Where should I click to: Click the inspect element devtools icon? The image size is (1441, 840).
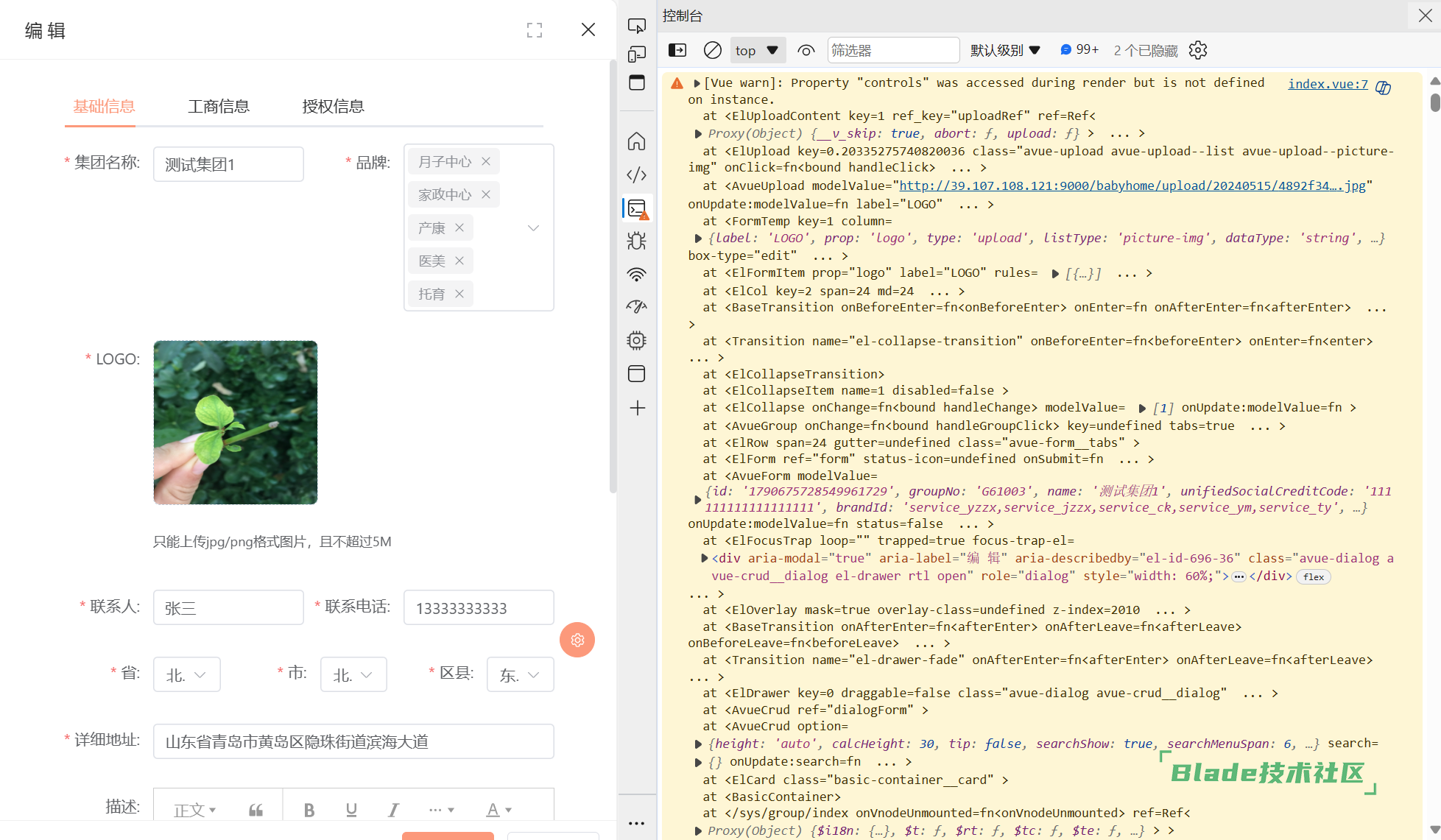tap(637, 26)
